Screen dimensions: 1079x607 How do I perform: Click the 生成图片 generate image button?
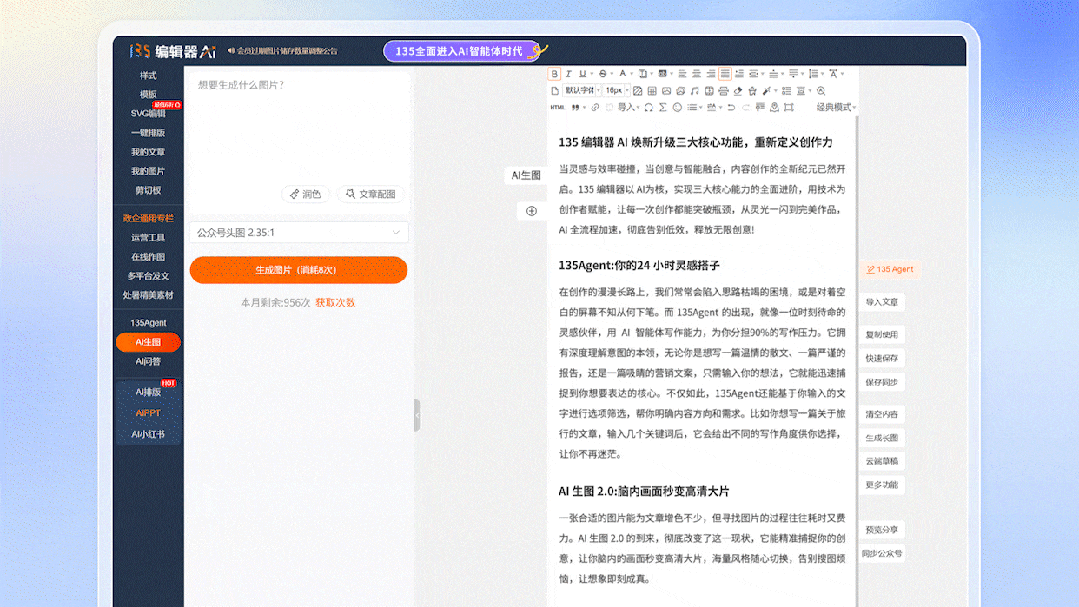297,270
